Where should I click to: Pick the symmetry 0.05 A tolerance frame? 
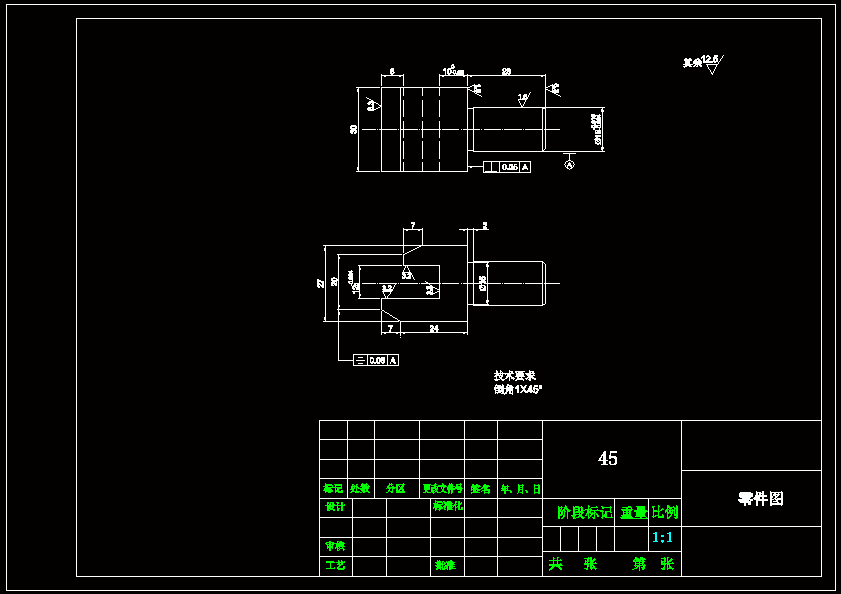tap(376, 360)
